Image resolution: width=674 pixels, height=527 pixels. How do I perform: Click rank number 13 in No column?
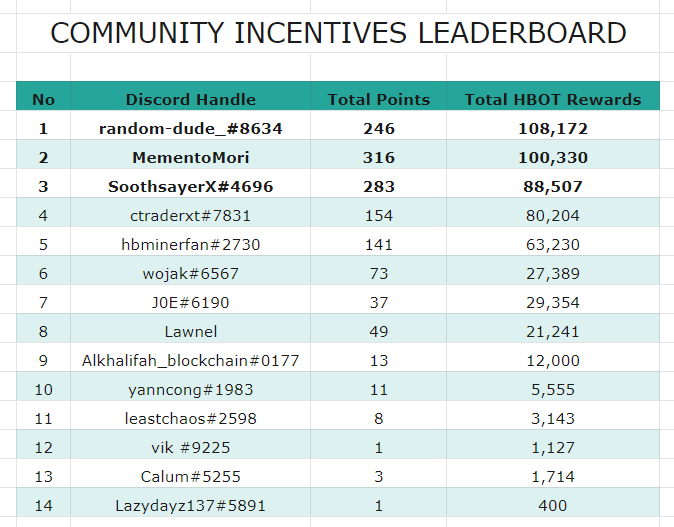coord(43,477)
